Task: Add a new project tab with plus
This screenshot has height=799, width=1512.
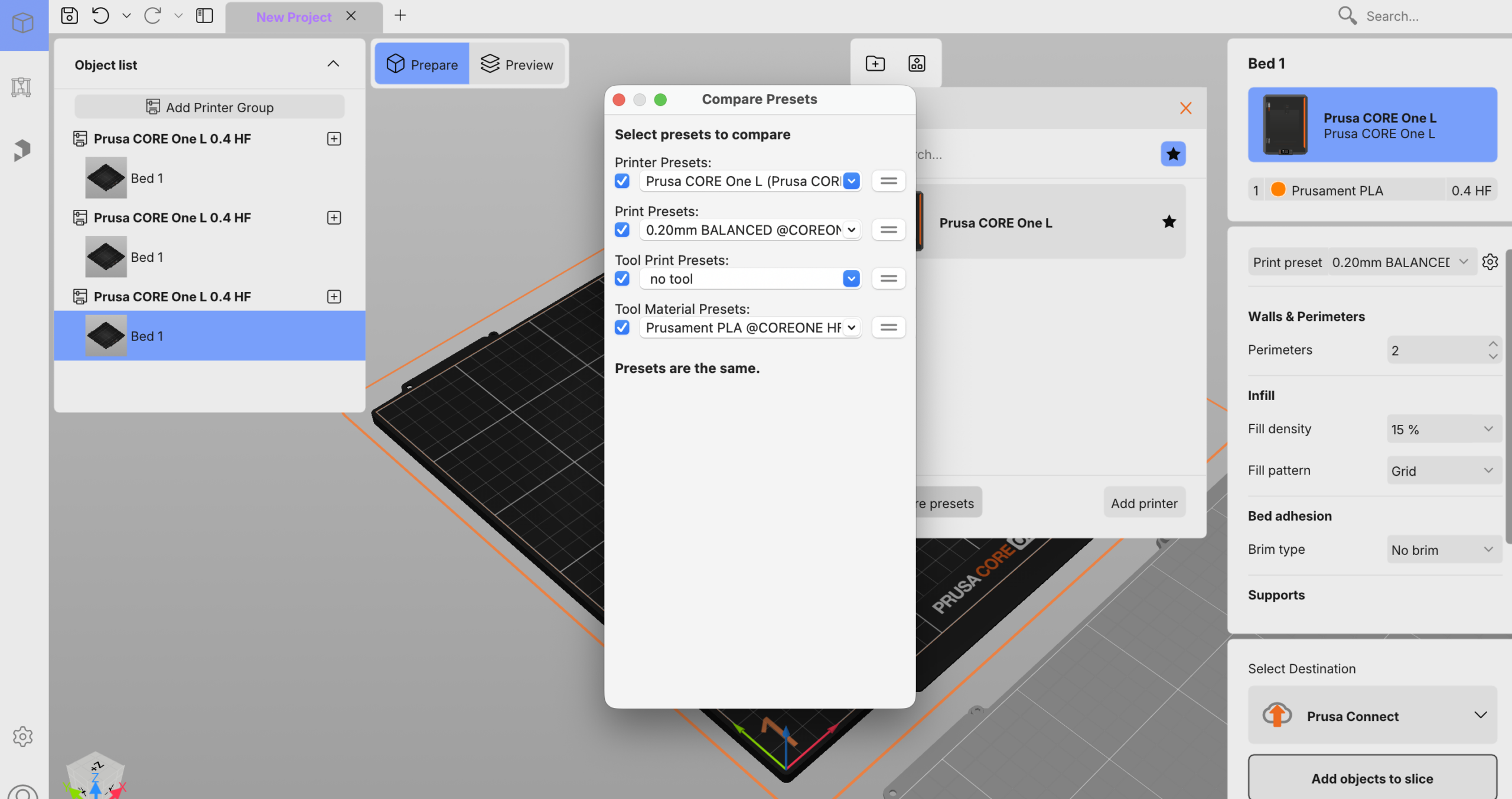Action: [x=400, y=15]
